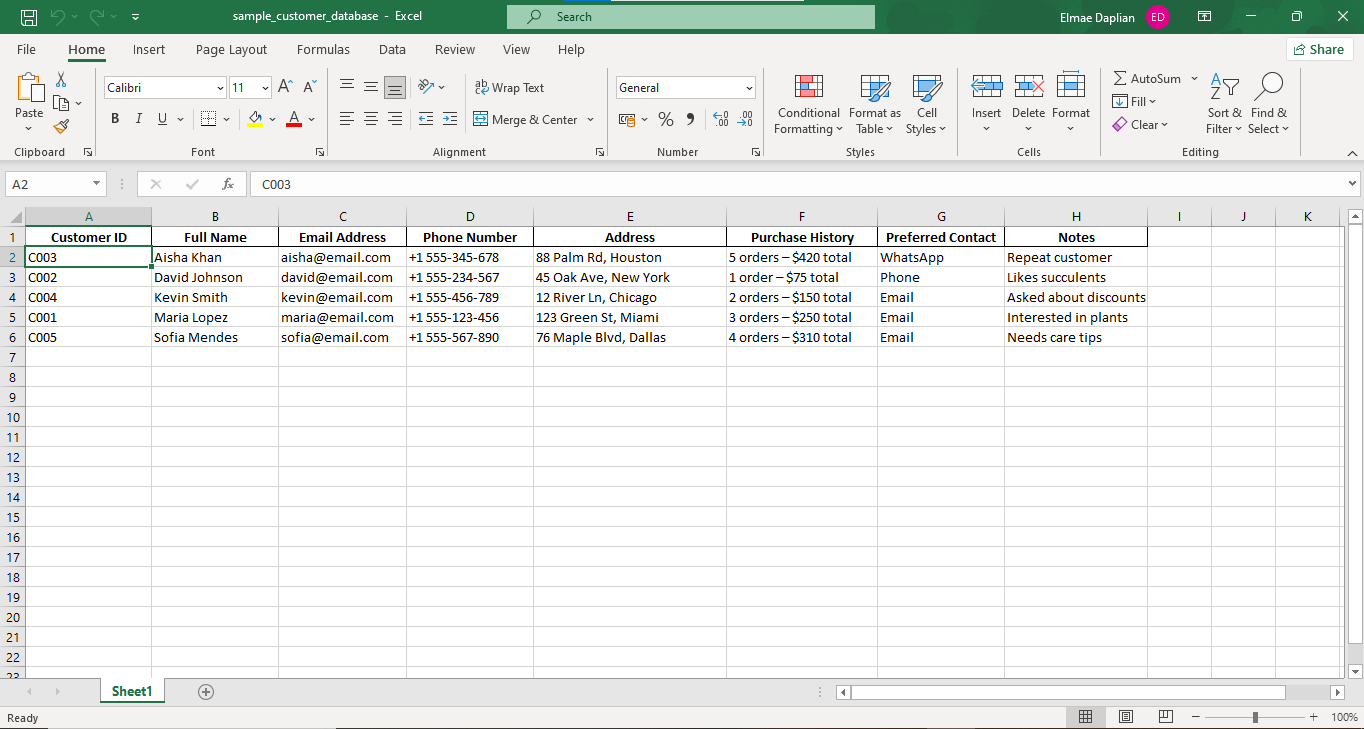Toggle Italic formatting
The image size is (1364, 729).
pos(138,119)
